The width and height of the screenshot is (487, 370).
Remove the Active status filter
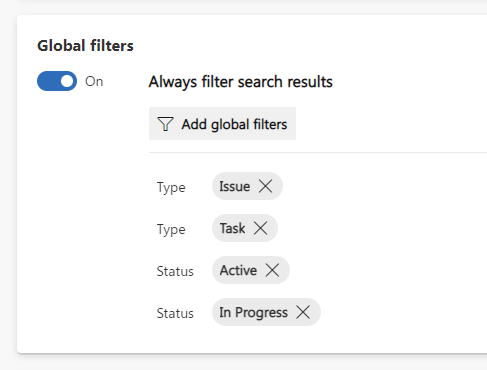coord(272,270)
